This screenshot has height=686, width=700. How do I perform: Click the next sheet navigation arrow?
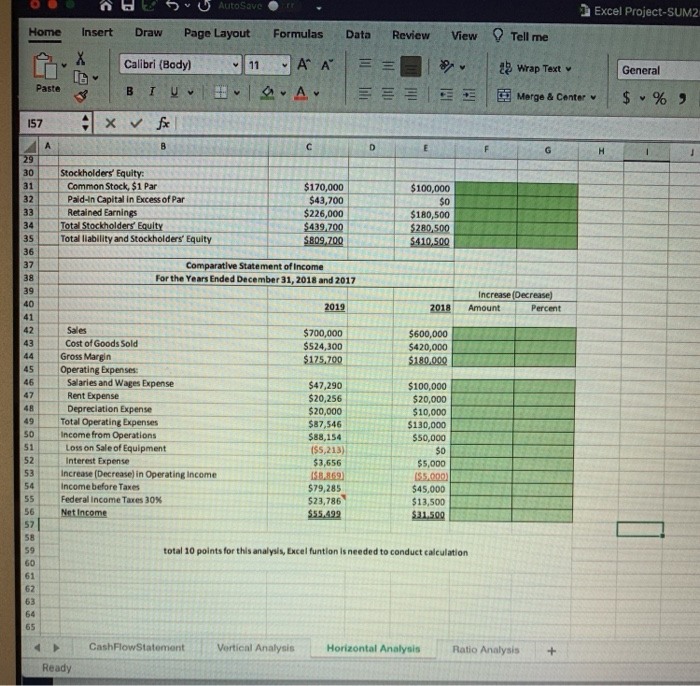[56, 647]
